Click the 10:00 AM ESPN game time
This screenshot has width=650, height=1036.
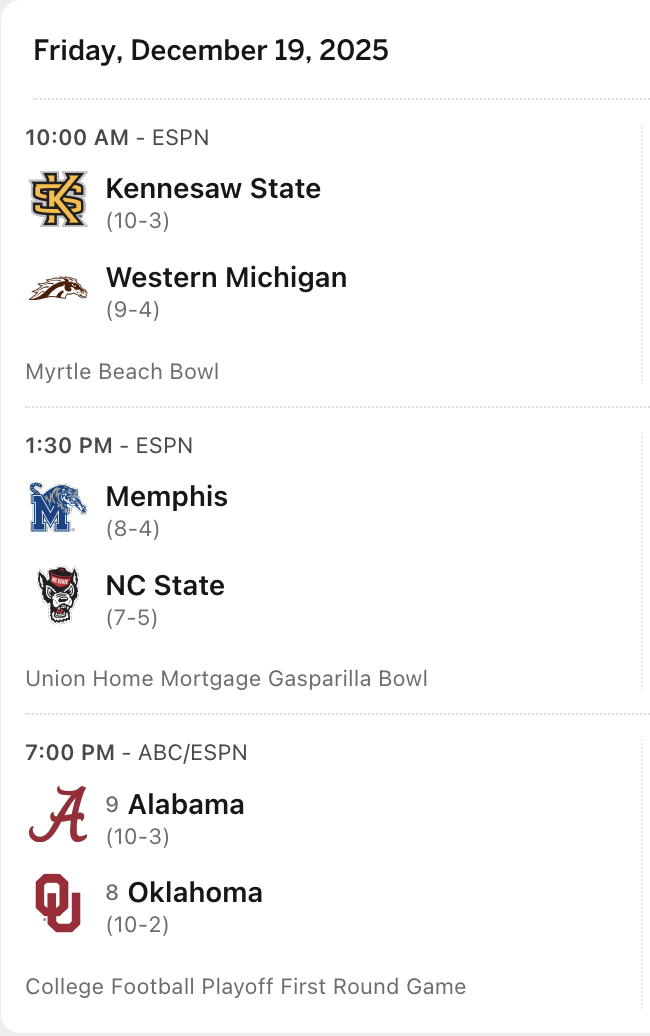(x=117, y=138)
